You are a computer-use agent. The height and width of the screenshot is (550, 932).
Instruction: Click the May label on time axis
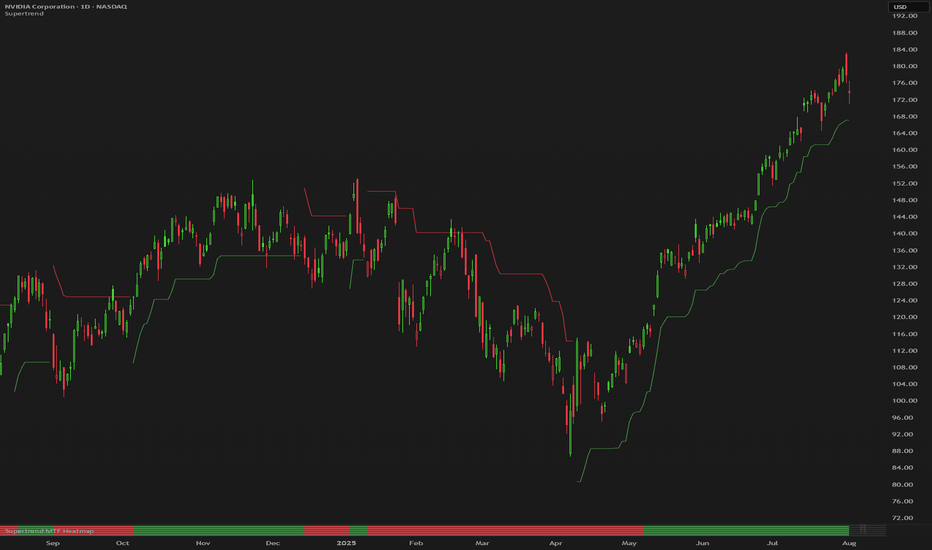pos(629,543)
